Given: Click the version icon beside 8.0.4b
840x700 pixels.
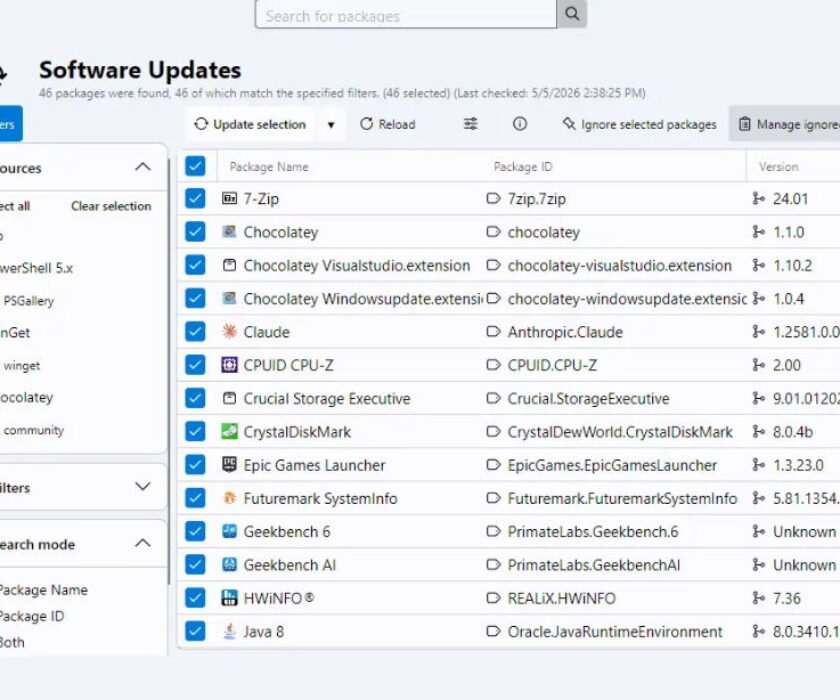Looking at the screenshot, I should pos(758,431).
